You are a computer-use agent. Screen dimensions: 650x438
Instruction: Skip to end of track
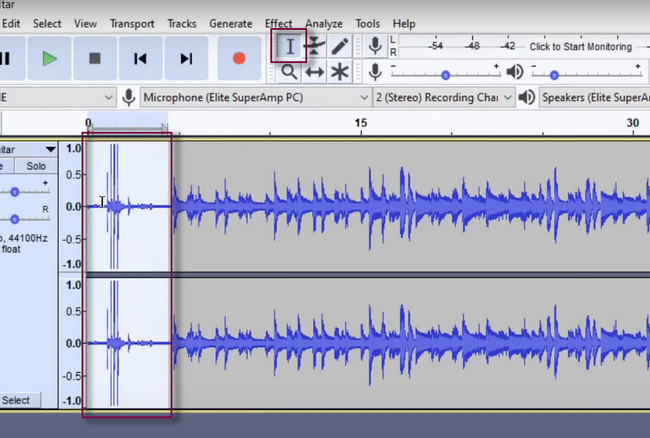tap(186, 58)
